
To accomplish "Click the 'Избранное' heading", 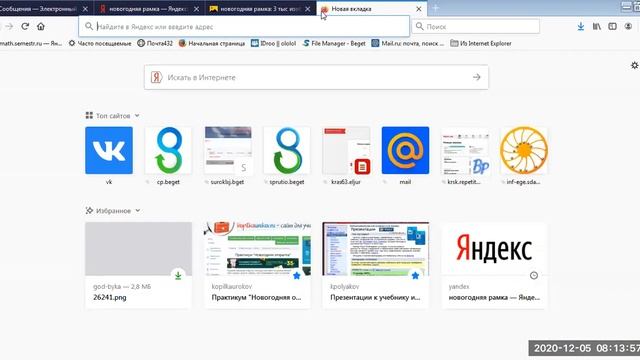I will coord(113,211).
